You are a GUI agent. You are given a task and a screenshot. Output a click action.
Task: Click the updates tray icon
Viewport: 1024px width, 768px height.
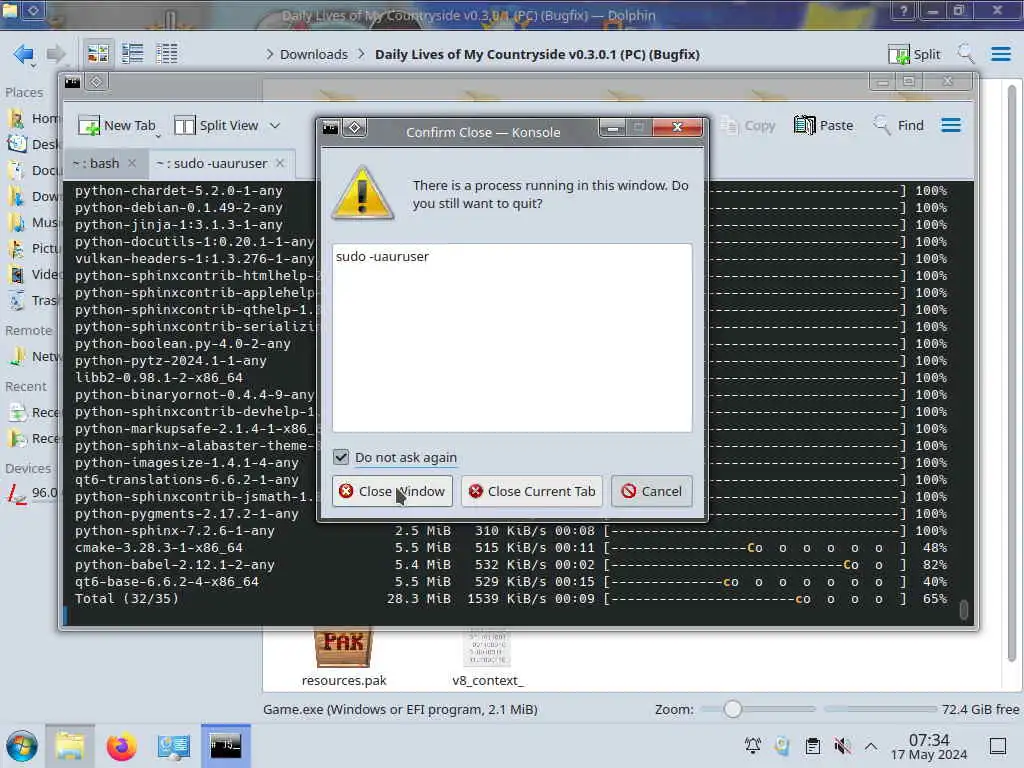pyautogui.click(x=782, y=746)
